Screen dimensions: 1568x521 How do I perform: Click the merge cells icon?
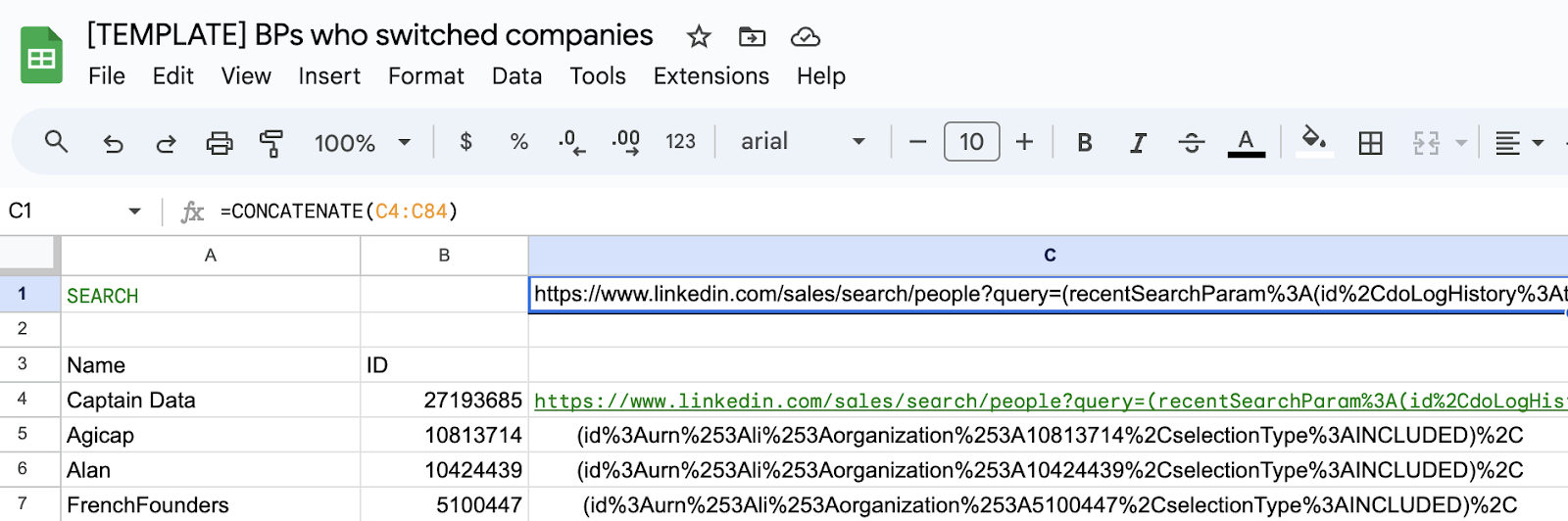1426,143
